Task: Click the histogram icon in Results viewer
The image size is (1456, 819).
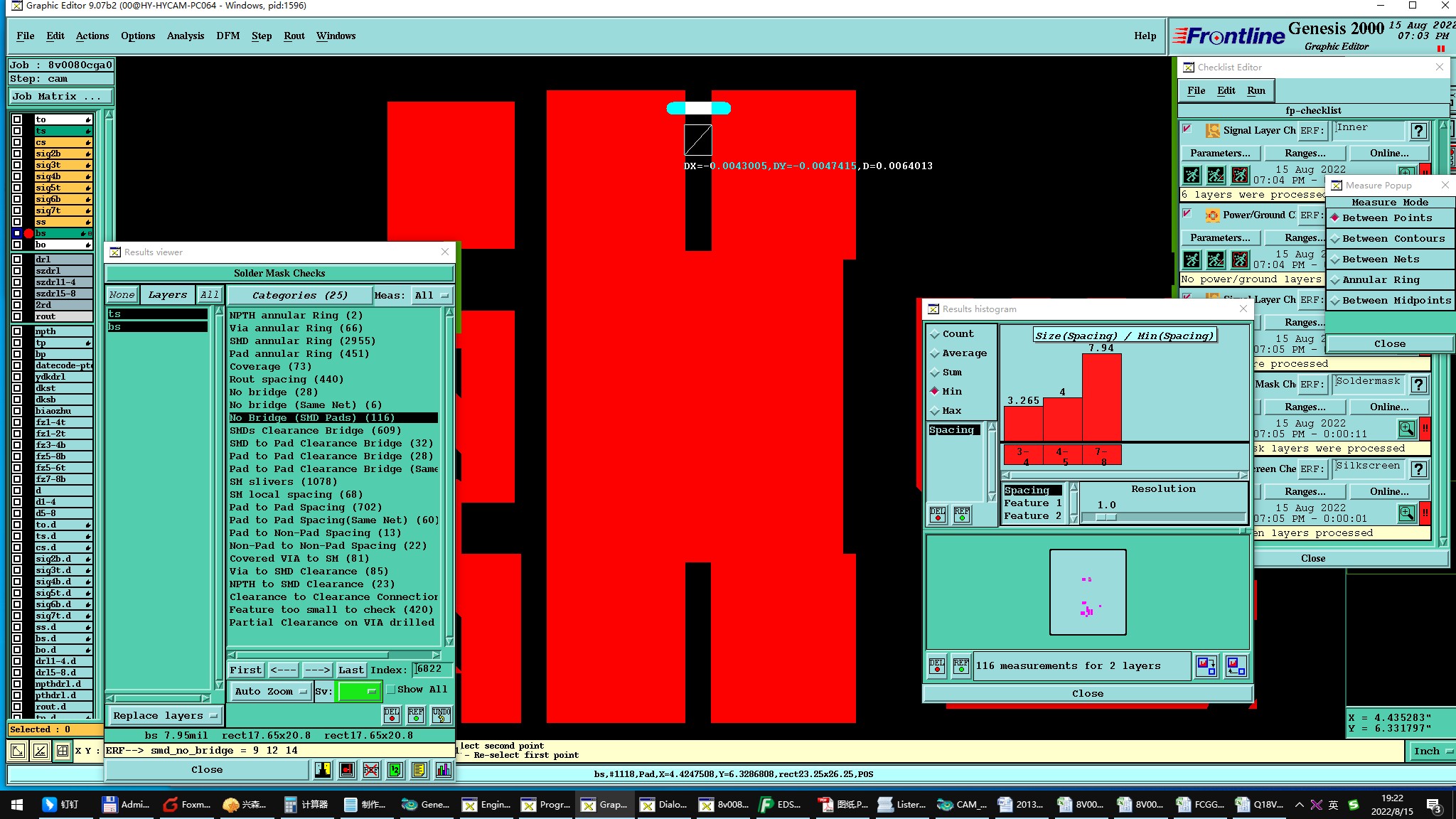Action: tap(444, 770)
